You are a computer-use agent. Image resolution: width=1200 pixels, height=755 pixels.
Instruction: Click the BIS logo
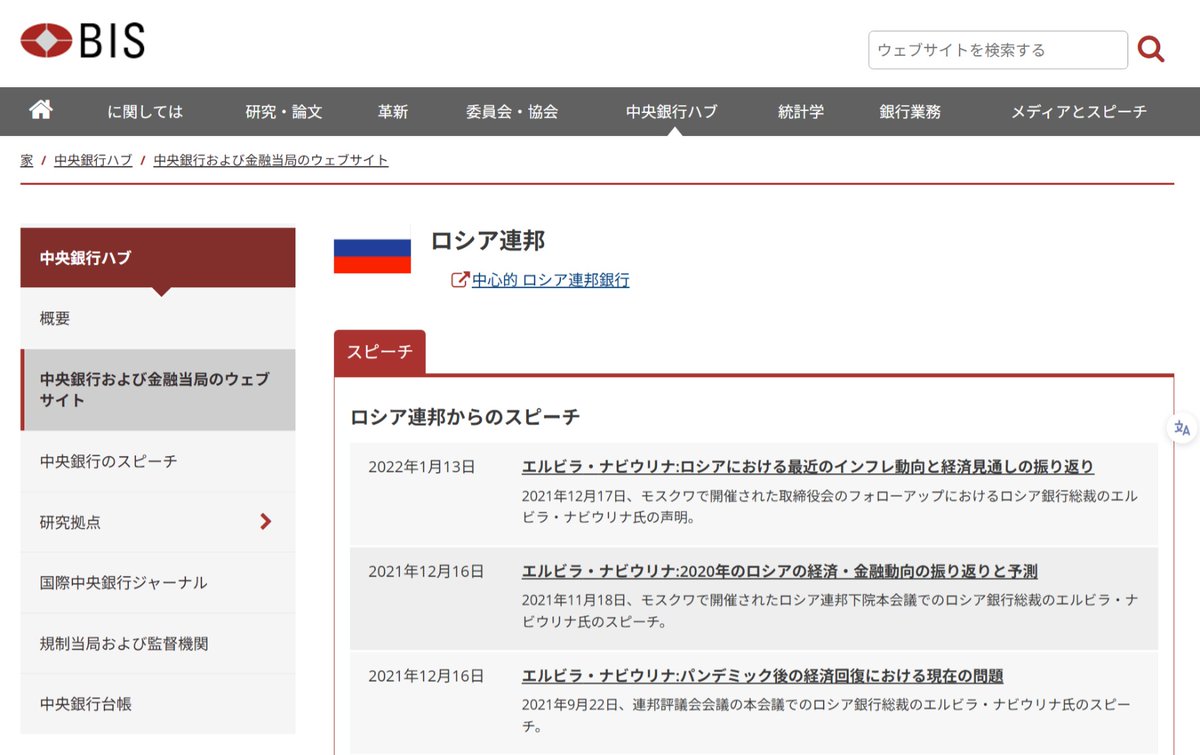[82, 41]
